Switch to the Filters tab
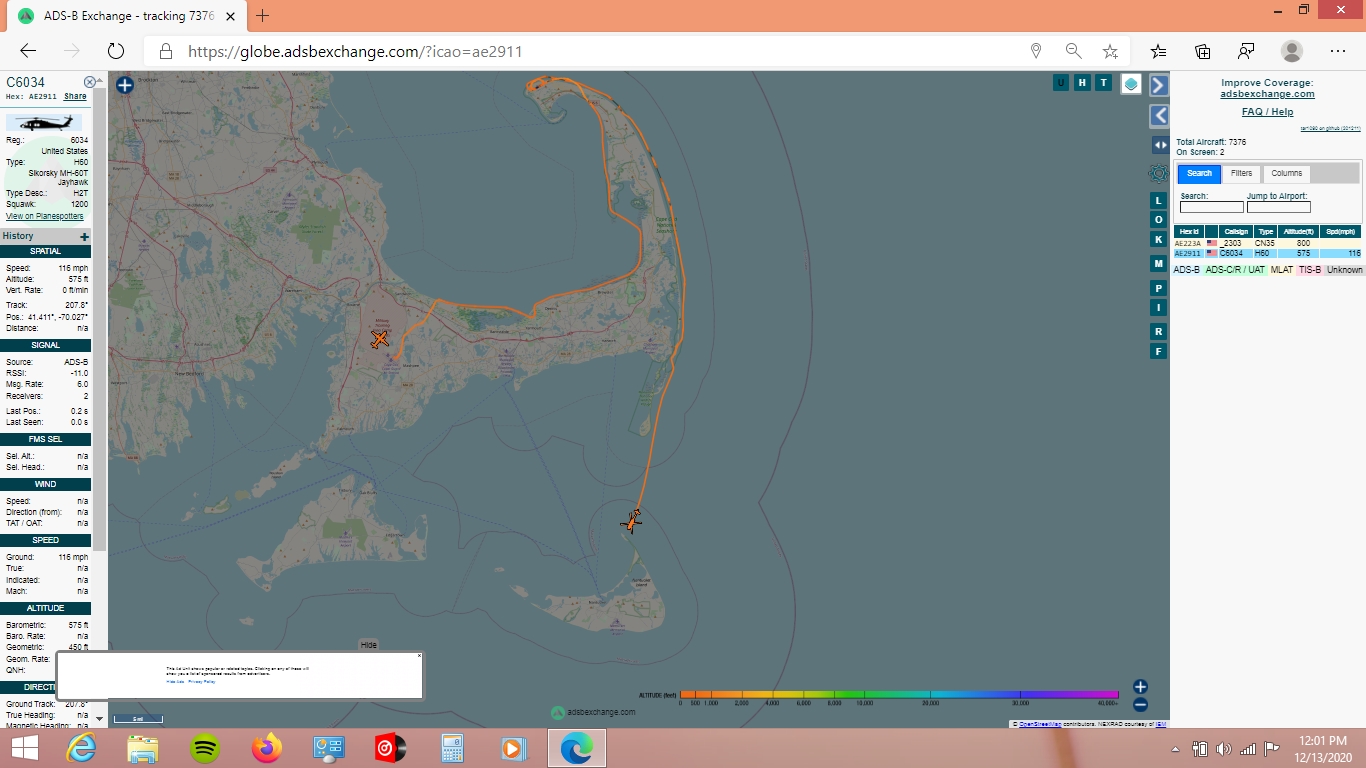 click(1241, 173)
